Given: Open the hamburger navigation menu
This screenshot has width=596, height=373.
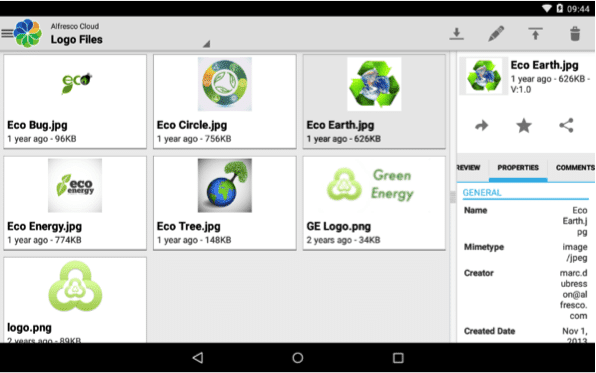Looking at the screenshot, I should tap(6, 33).
